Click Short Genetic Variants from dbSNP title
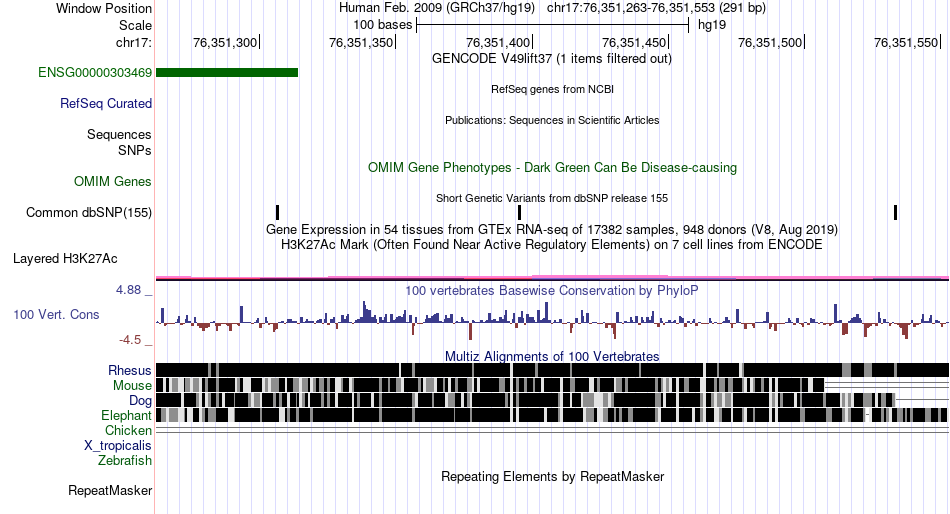 point(552,198)
